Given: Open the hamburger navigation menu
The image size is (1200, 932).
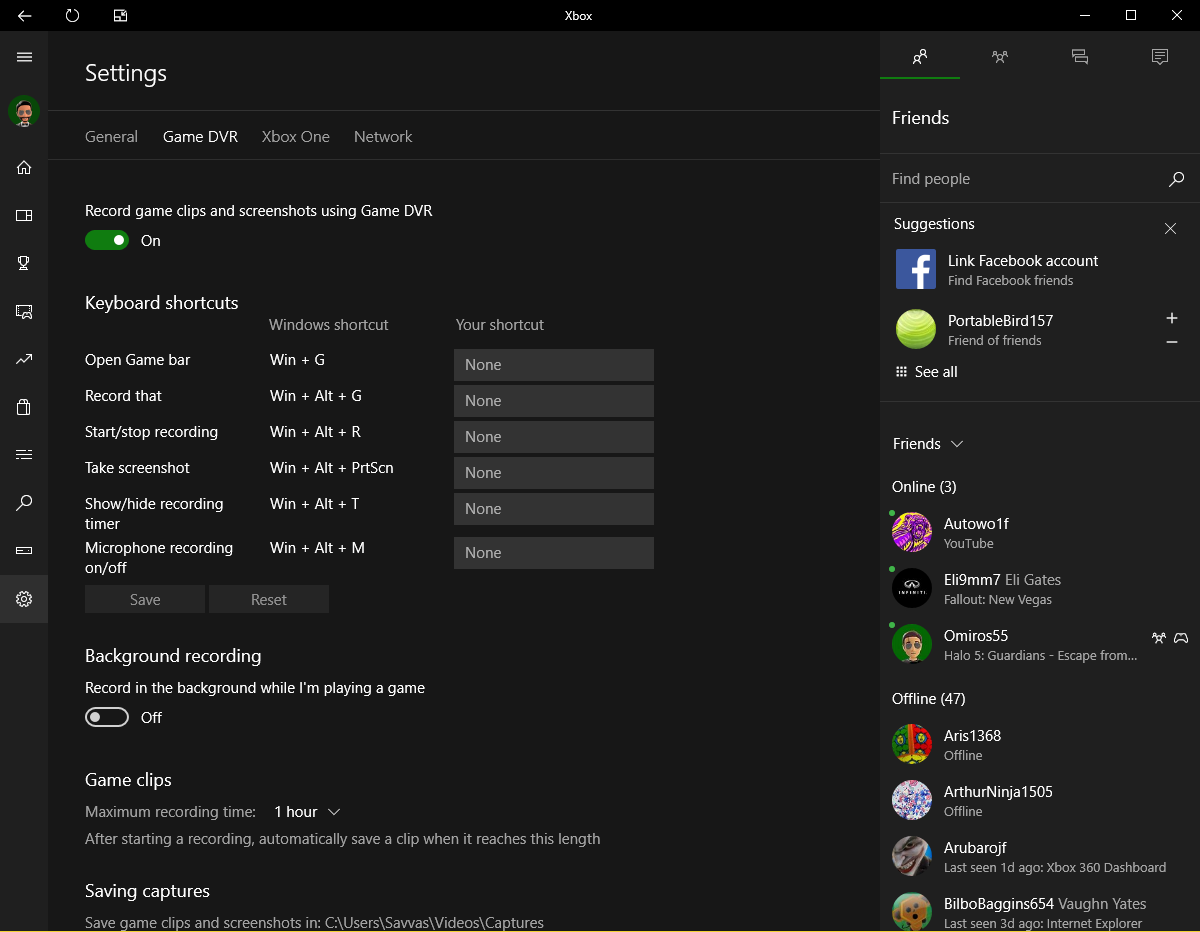Looking at the screenshot, I should click(x=24, y=57).
